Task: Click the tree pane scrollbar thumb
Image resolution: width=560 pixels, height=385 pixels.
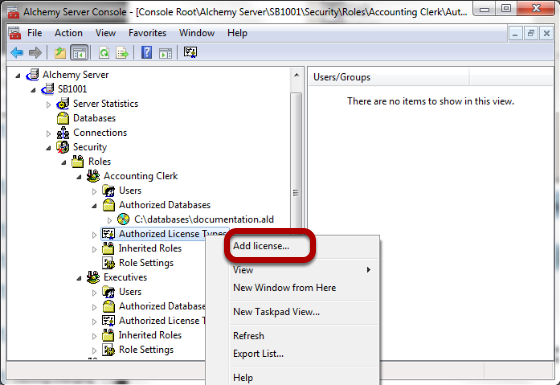Action: click(x=296, y=193)
